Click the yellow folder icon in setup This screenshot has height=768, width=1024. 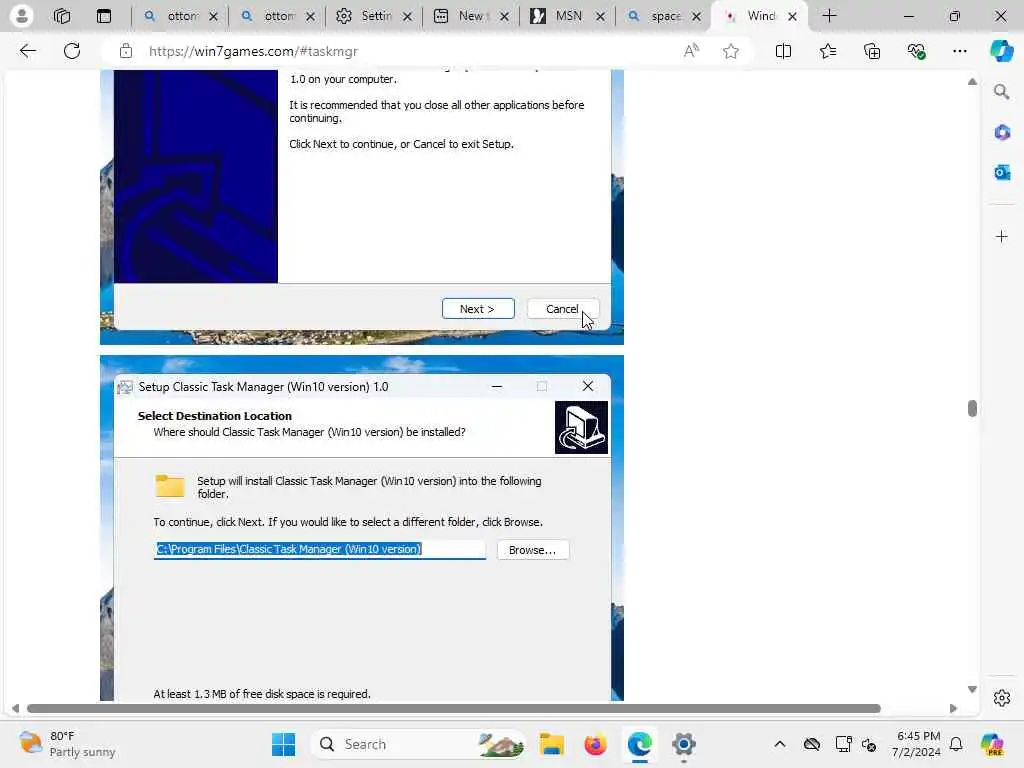click(x=170, y=486)
